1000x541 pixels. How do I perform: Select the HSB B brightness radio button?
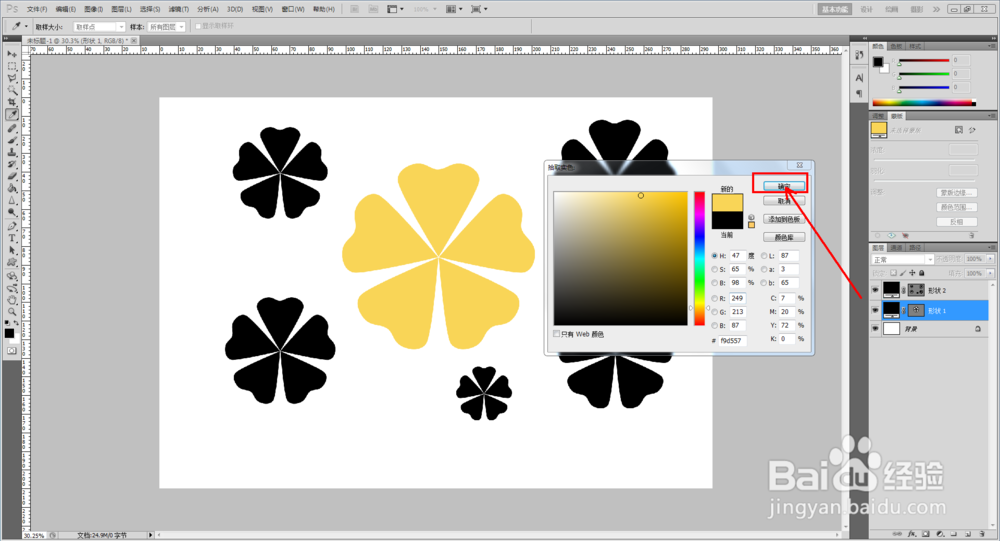714,283
